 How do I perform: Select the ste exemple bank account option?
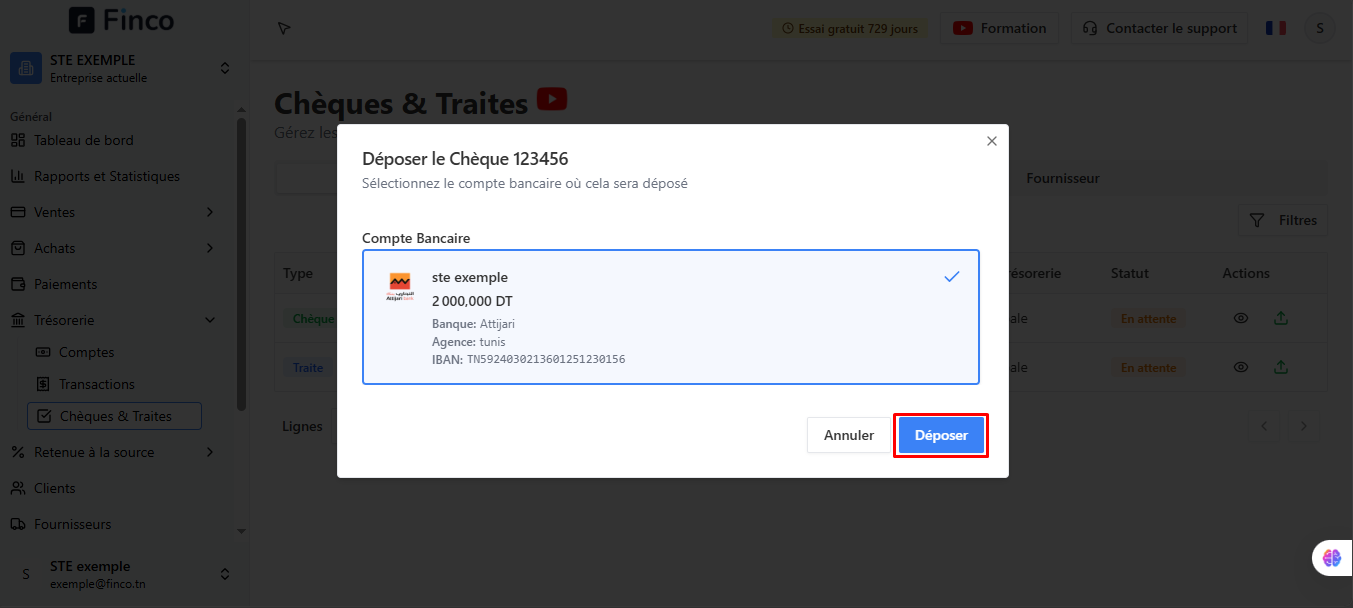(x=671, y=317)
